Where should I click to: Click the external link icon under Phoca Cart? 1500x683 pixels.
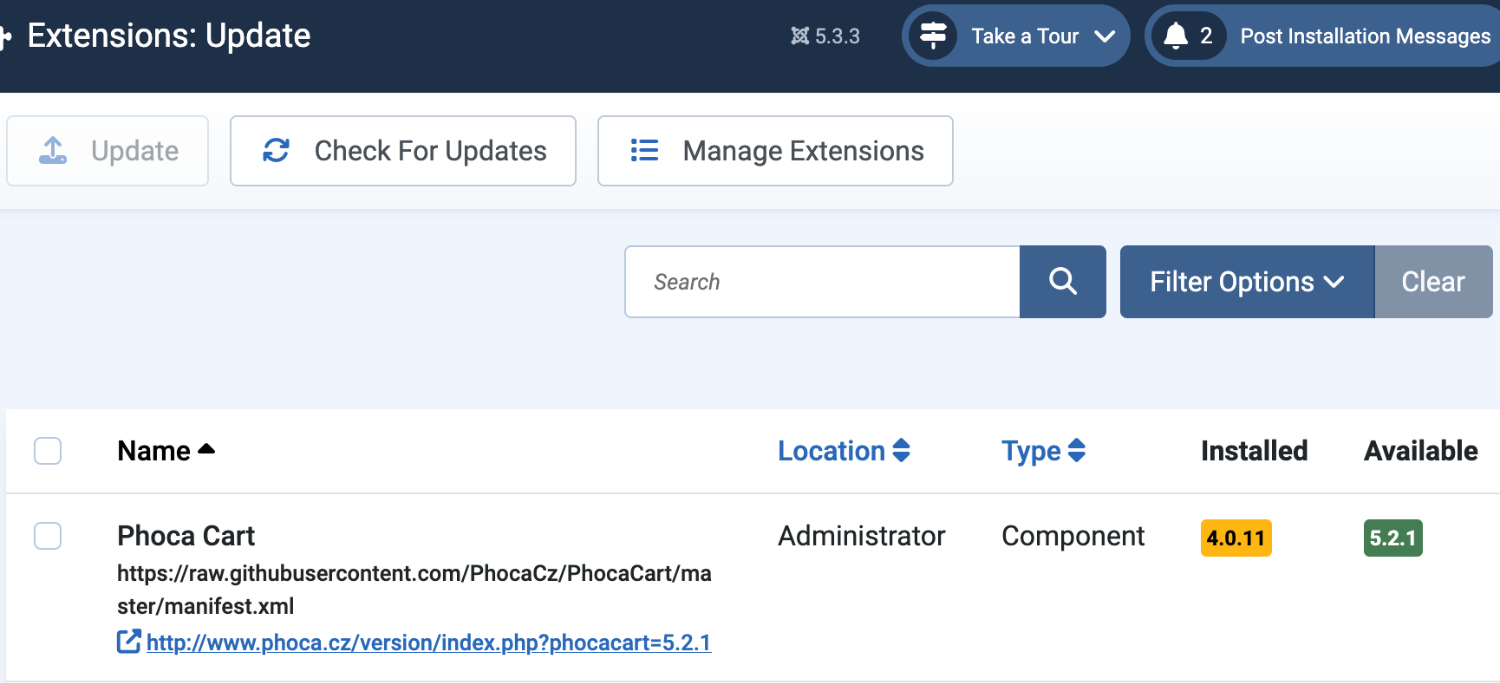[129, 642]
